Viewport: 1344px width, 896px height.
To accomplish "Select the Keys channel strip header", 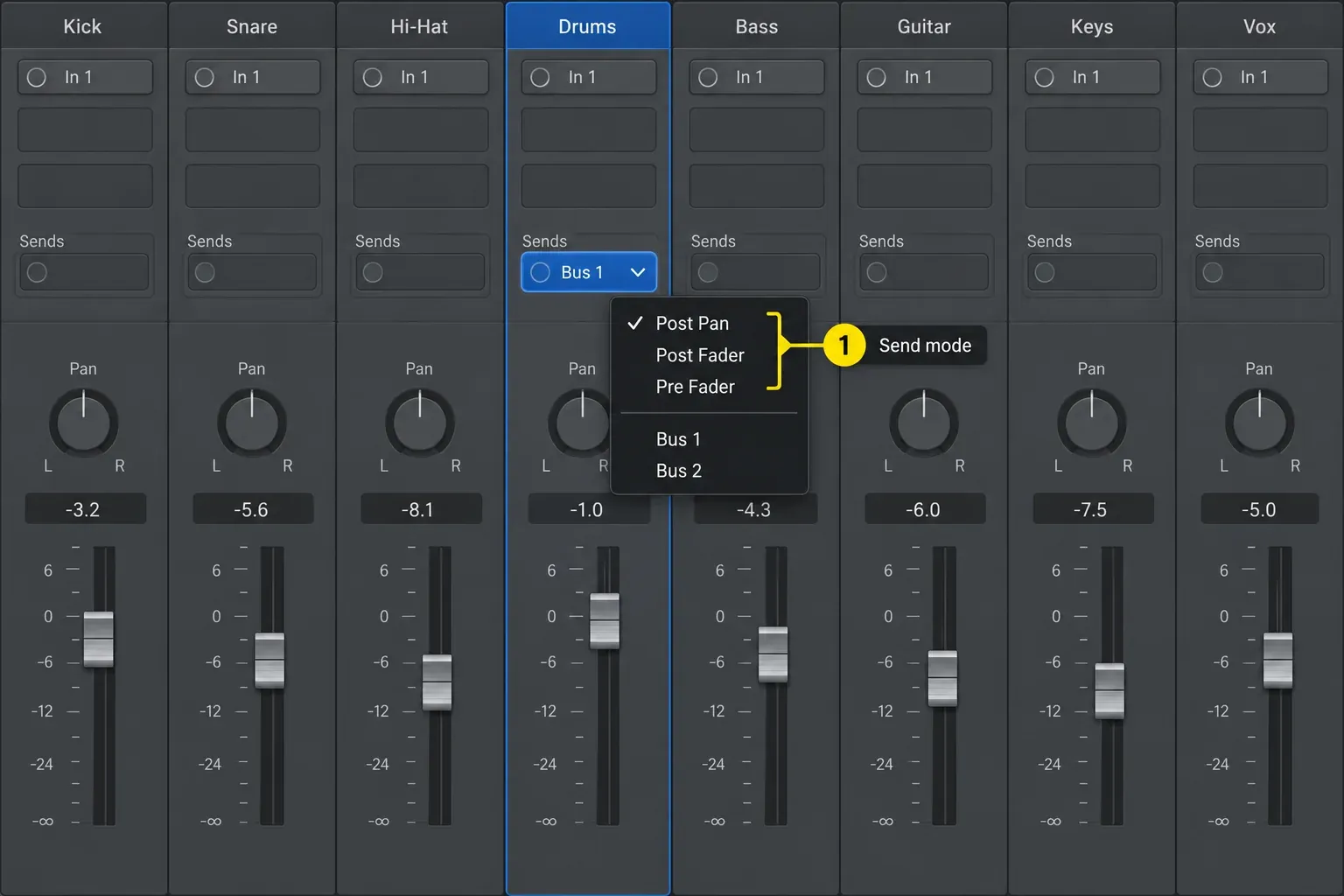I will 1092,26.
